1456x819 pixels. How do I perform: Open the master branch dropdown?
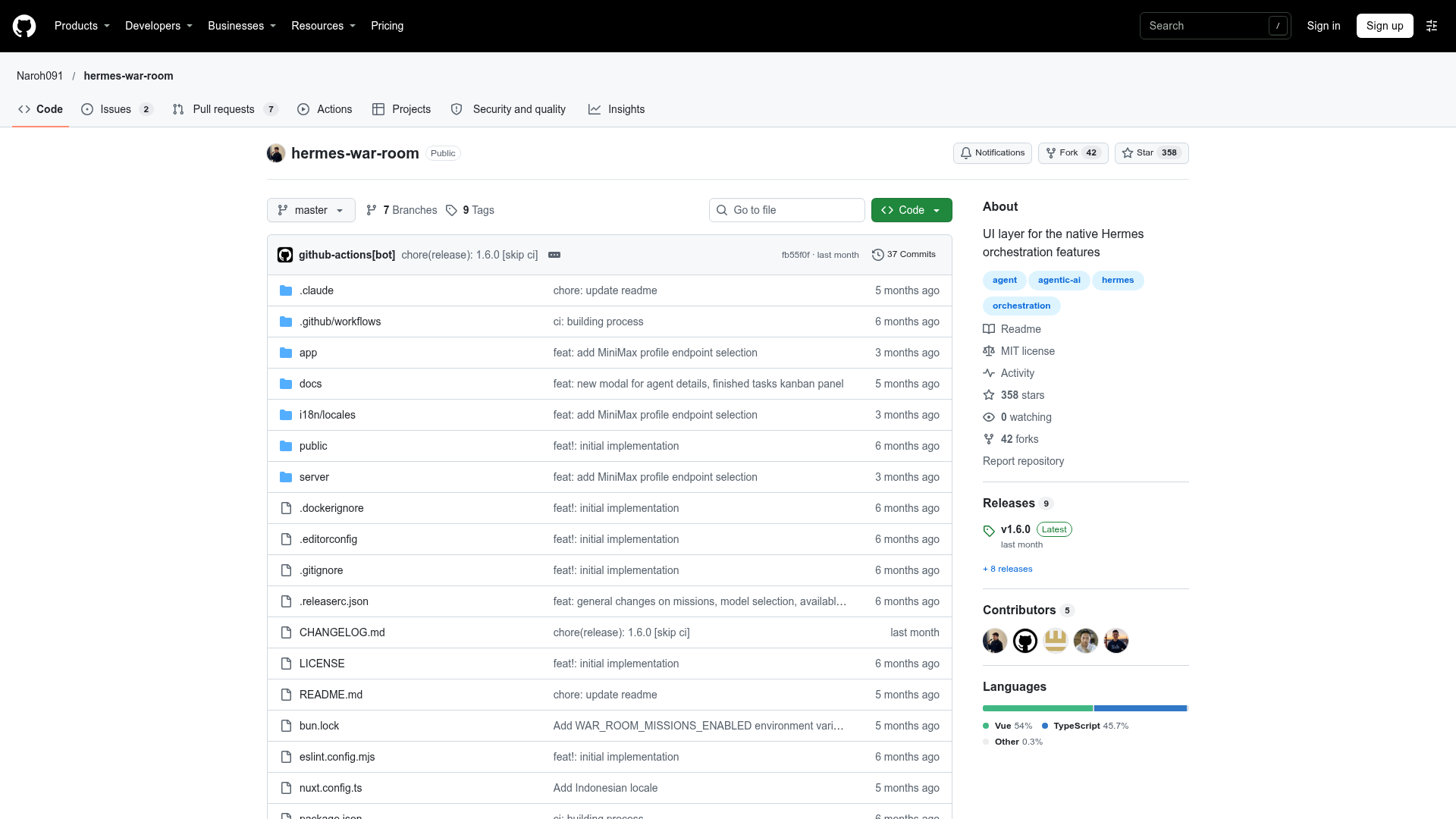point(311,210)
